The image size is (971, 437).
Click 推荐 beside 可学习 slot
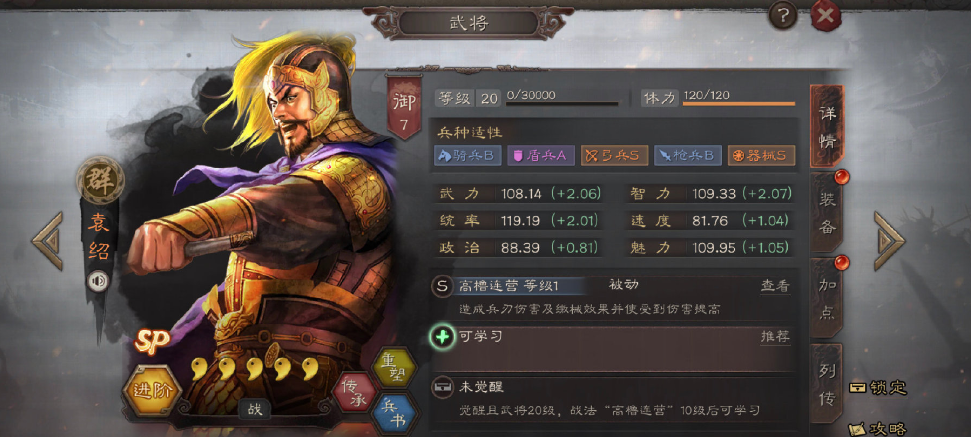click(x=775, y=337)
